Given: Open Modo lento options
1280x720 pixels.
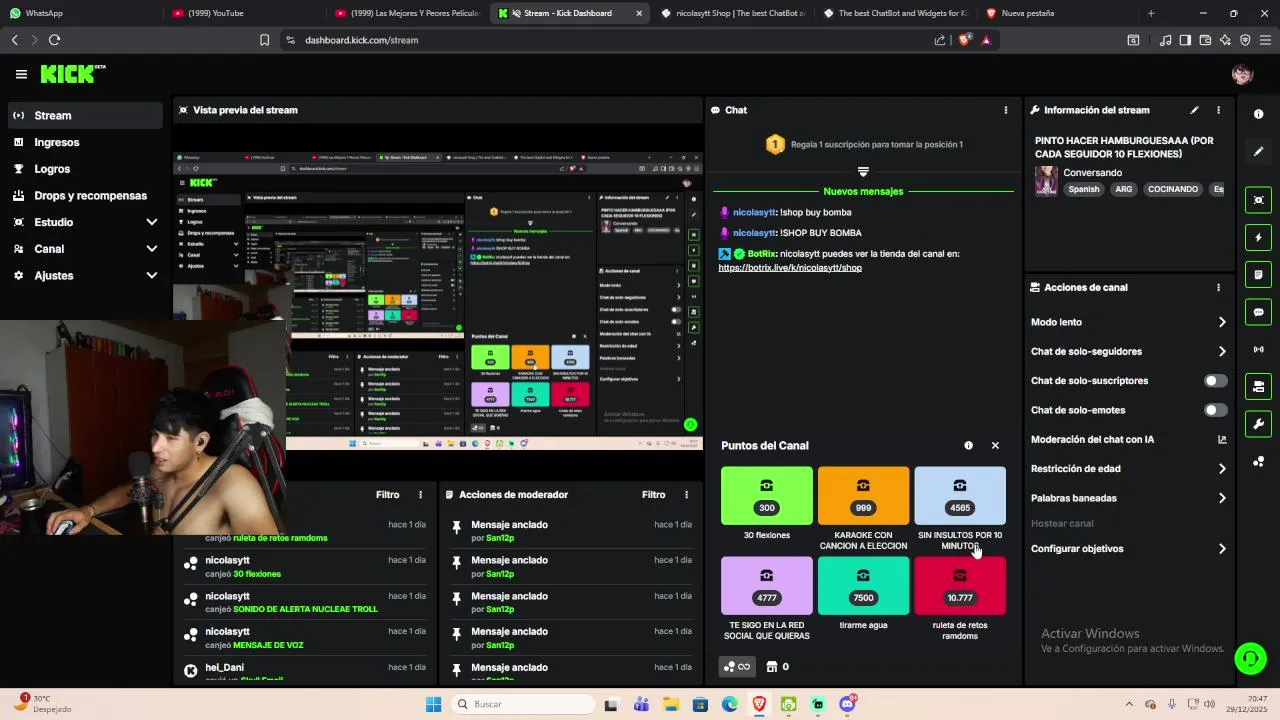Looking at the screenshot, I should pyautogui.click(x=1128, y=322).
